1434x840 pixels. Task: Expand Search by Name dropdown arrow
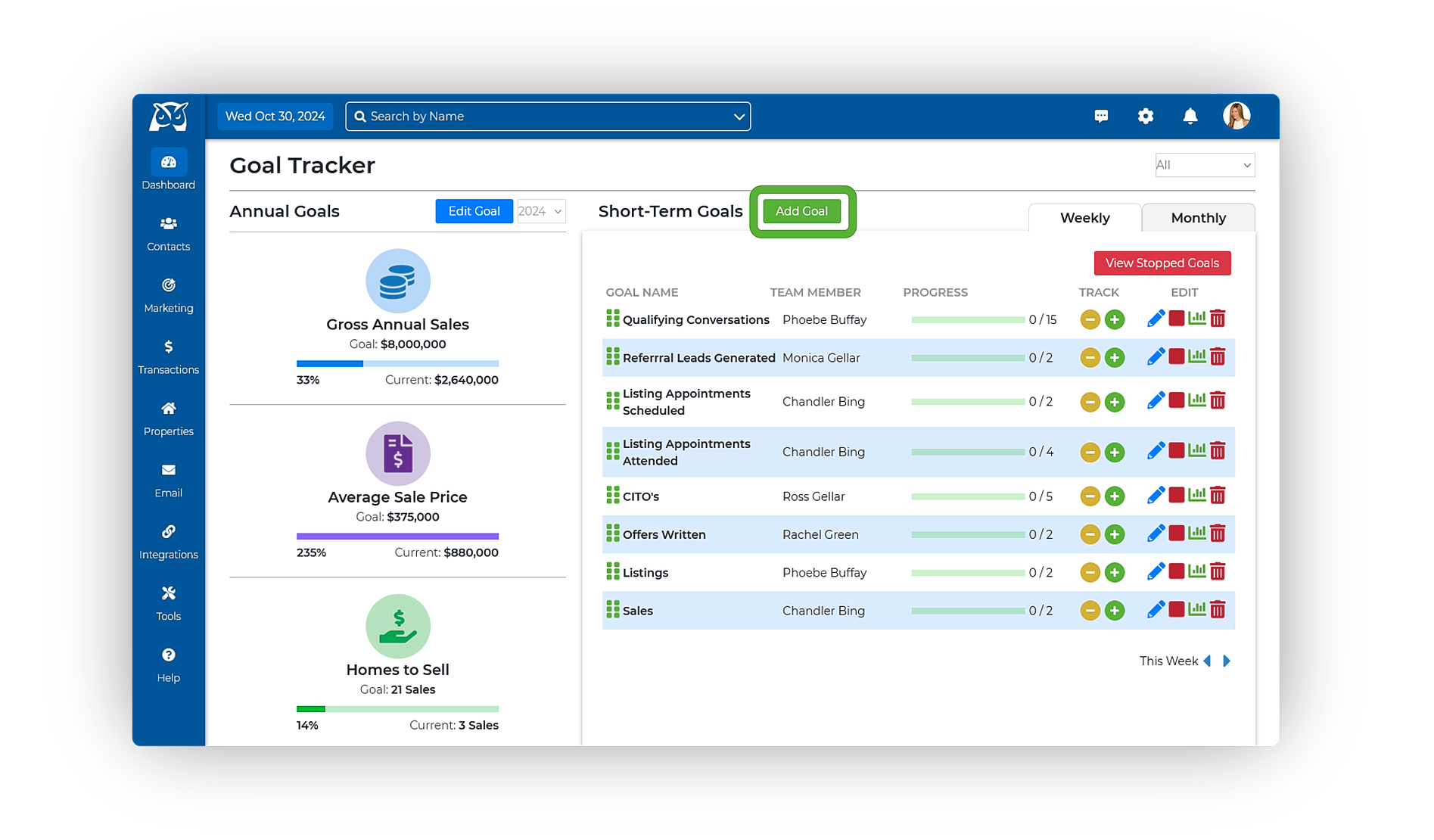point(739,117)
